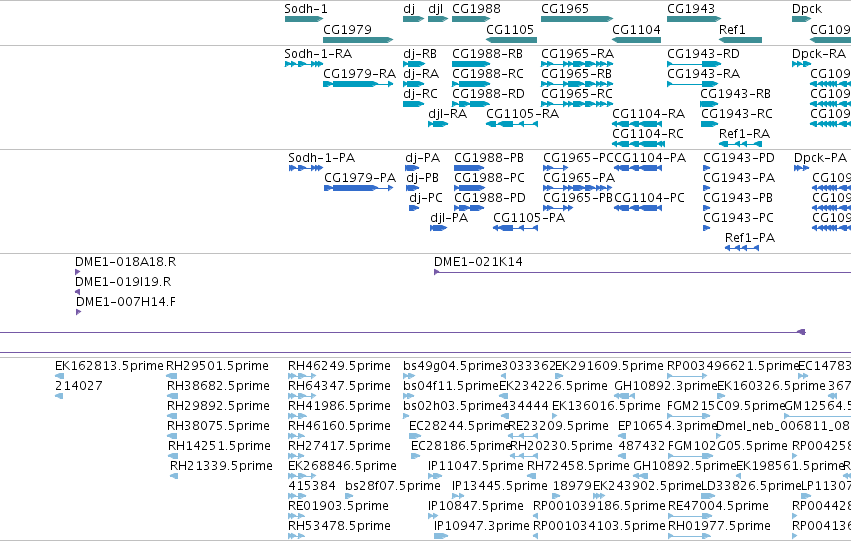Select the Ref1 gene bar
This screenshot has height=541, width=851.
point(740,40)
